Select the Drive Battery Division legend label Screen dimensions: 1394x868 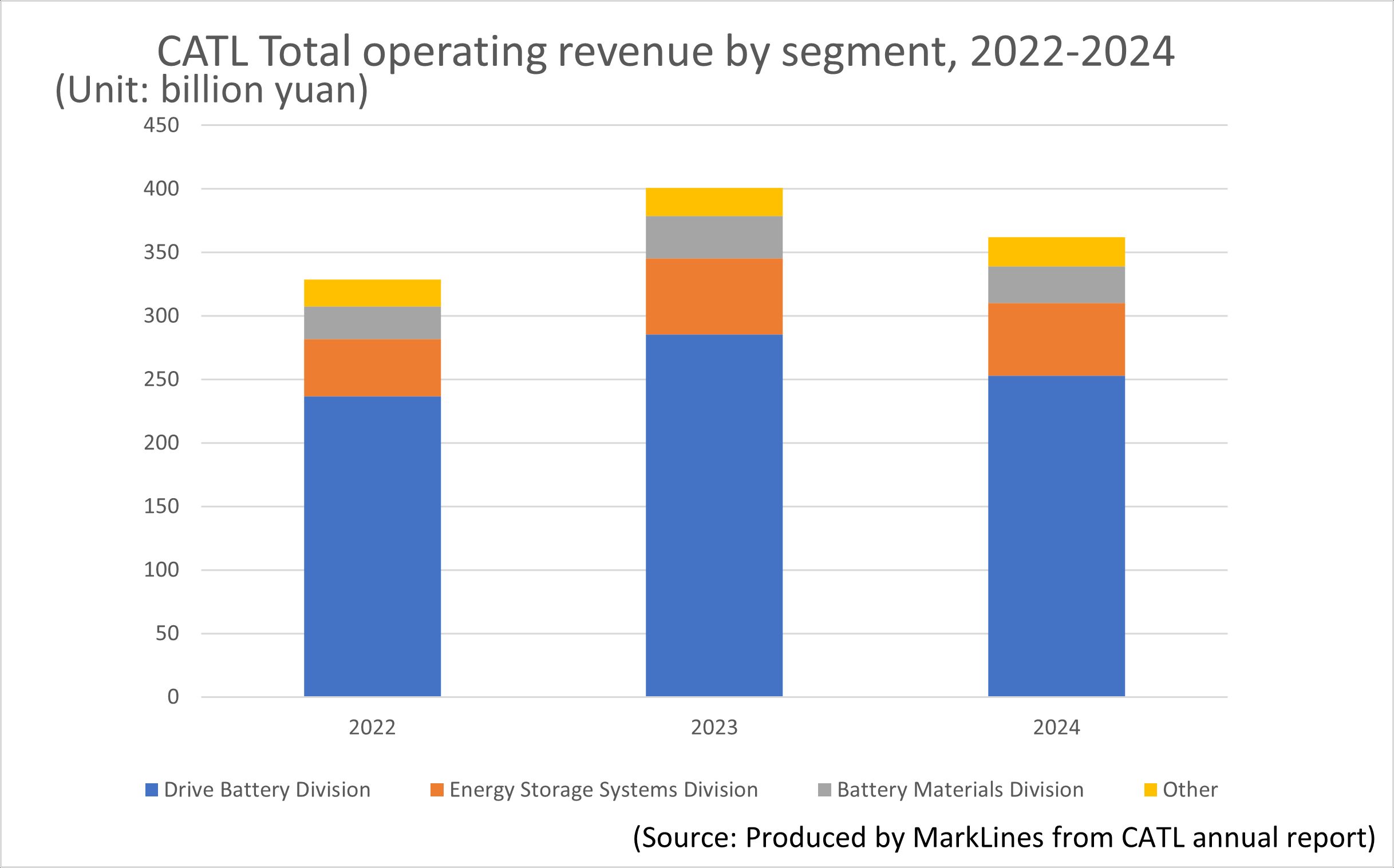(x=267, y=790)
